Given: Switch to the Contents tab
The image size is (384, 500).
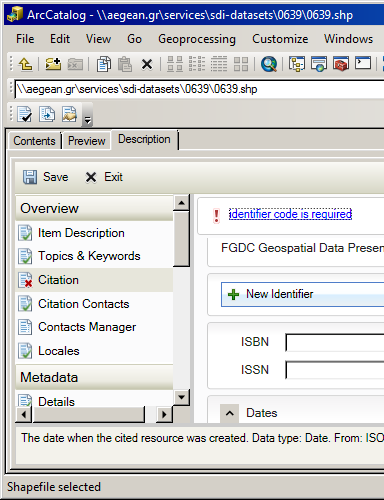Looking at the screenshot, I should 34,141.
